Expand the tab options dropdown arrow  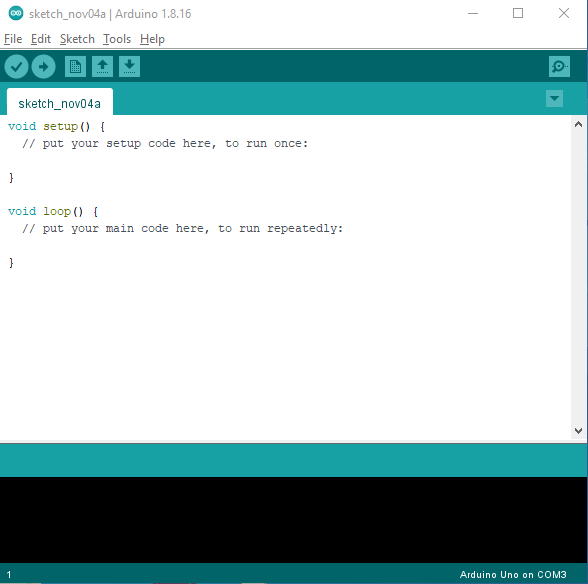(554, 99)
